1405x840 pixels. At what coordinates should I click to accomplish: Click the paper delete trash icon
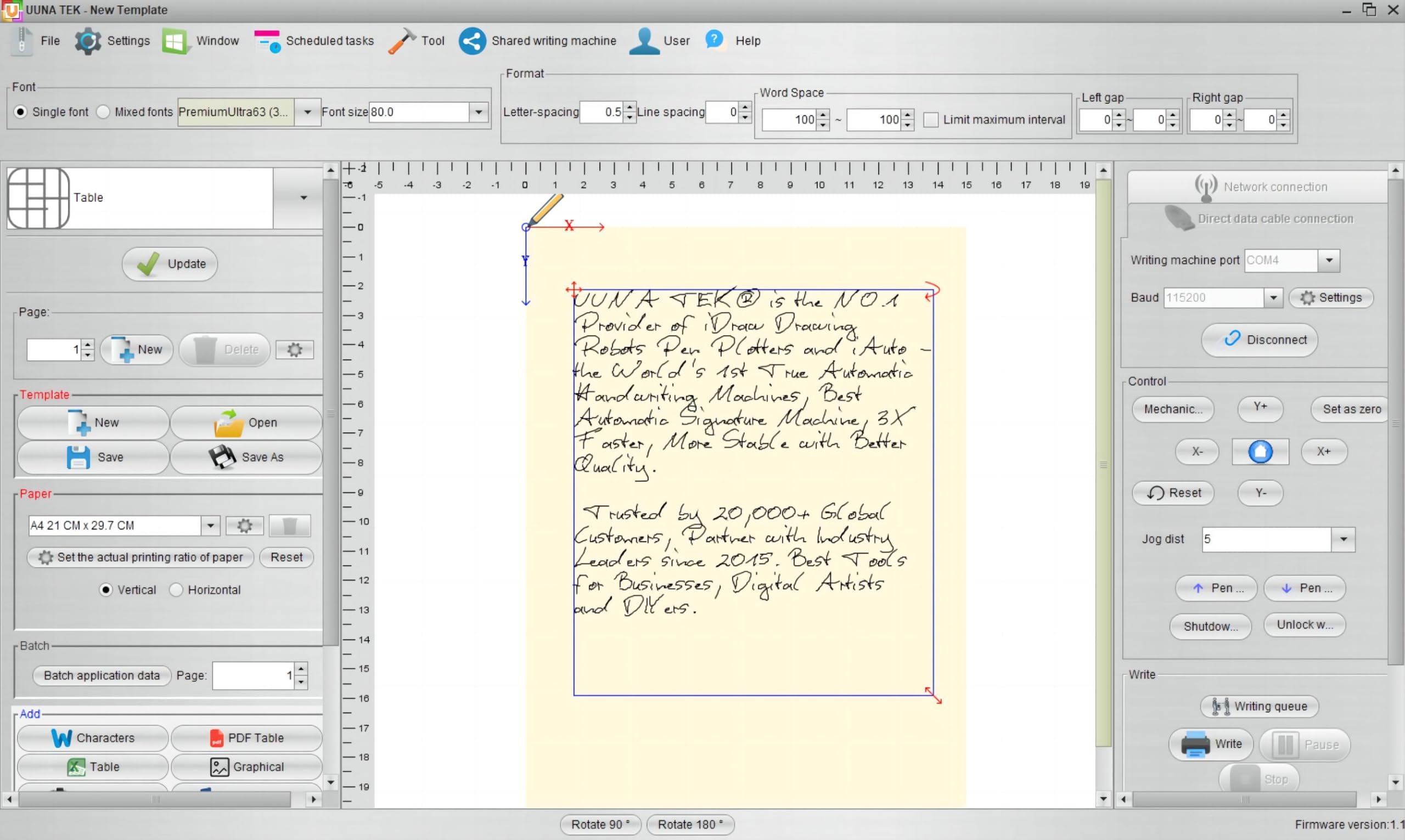(289, 525)
